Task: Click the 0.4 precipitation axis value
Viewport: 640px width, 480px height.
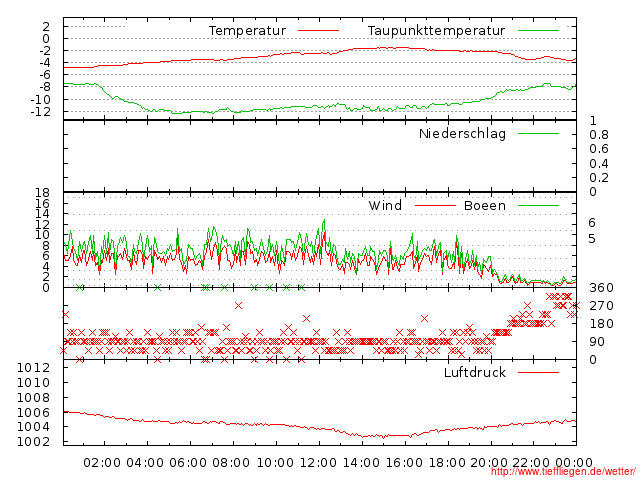Action: pos(599,163)
